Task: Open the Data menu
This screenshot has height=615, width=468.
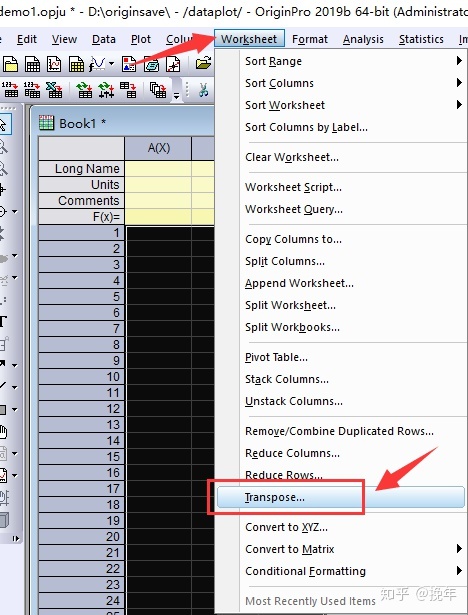Action: click(104, 39)
